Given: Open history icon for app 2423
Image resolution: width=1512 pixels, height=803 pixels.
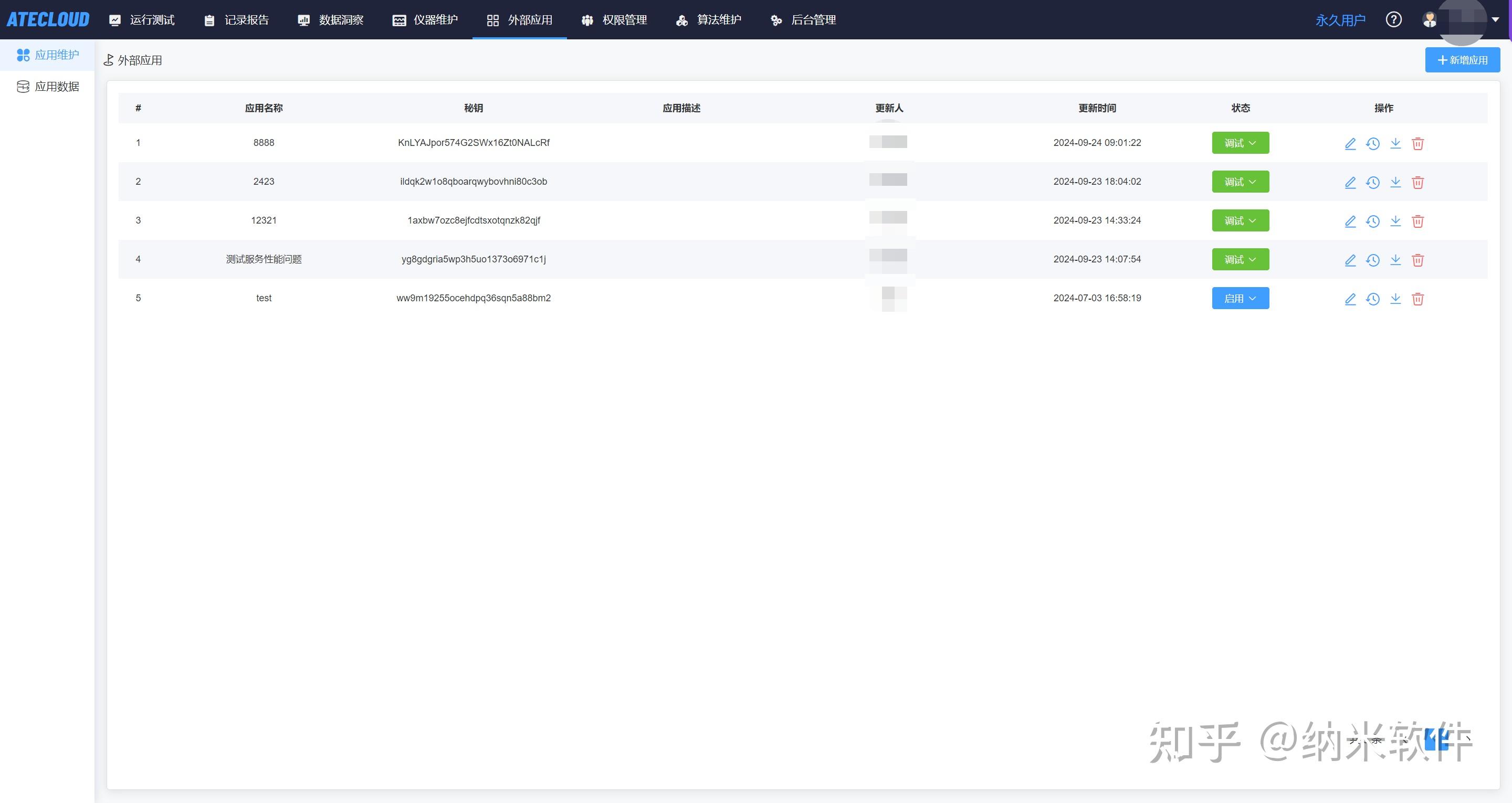Looking at the screenshot, I should 1372,182.
